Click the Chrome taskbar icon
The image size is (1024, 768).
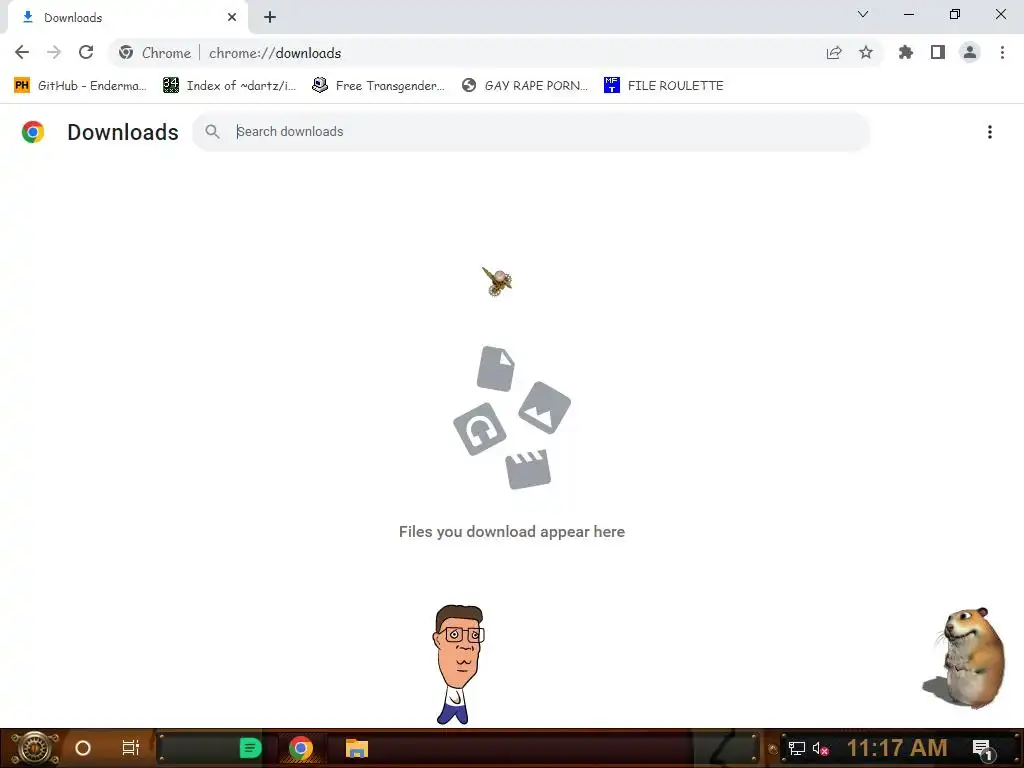[300, 748]
